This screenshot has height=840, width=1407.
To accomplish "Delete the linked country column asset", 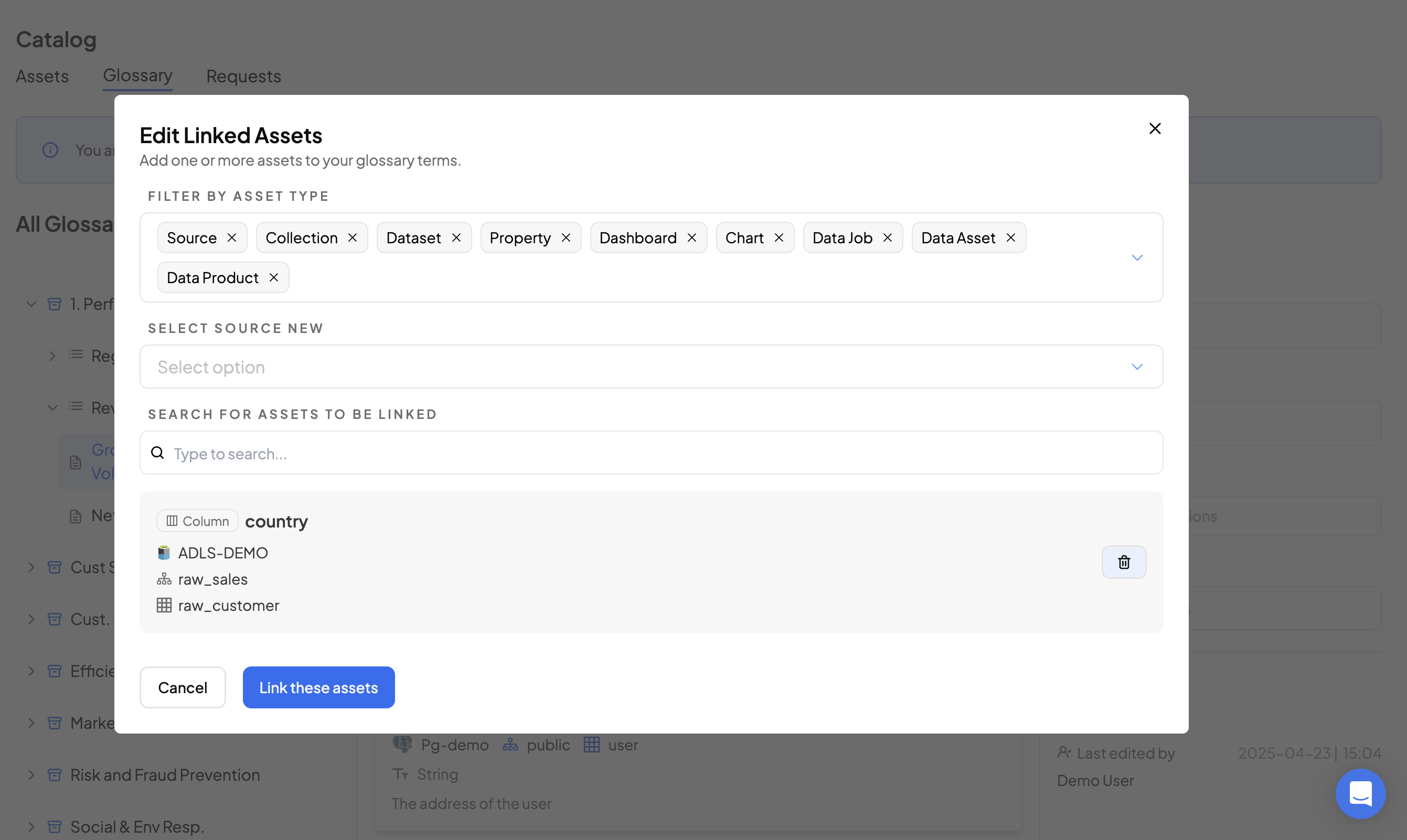I will coord(1123,562).
